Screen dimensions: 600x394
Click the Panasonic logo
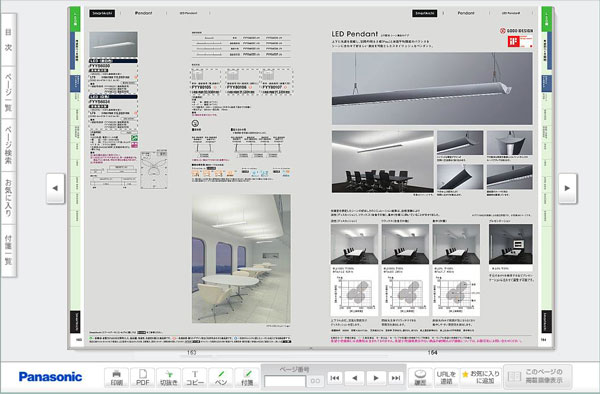click(51, 377)
